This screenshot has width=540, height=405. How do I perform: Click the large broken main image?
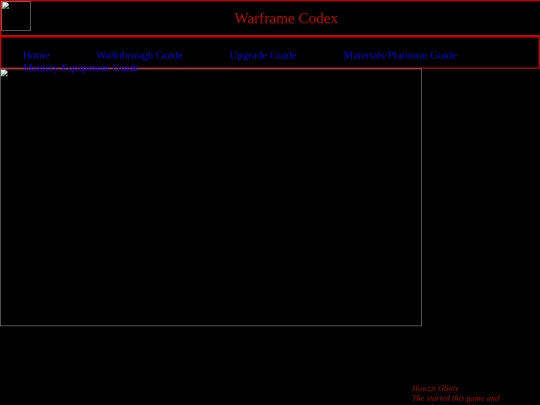211,197
